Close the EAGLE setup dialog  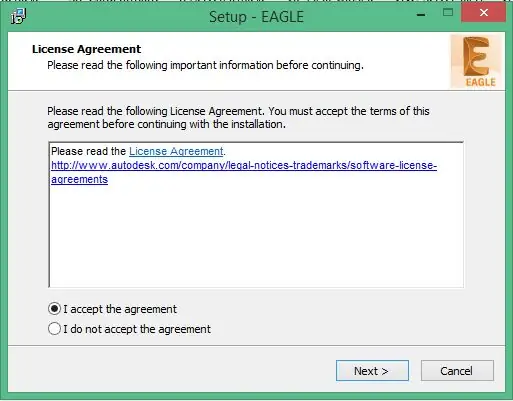coord(483,13)
